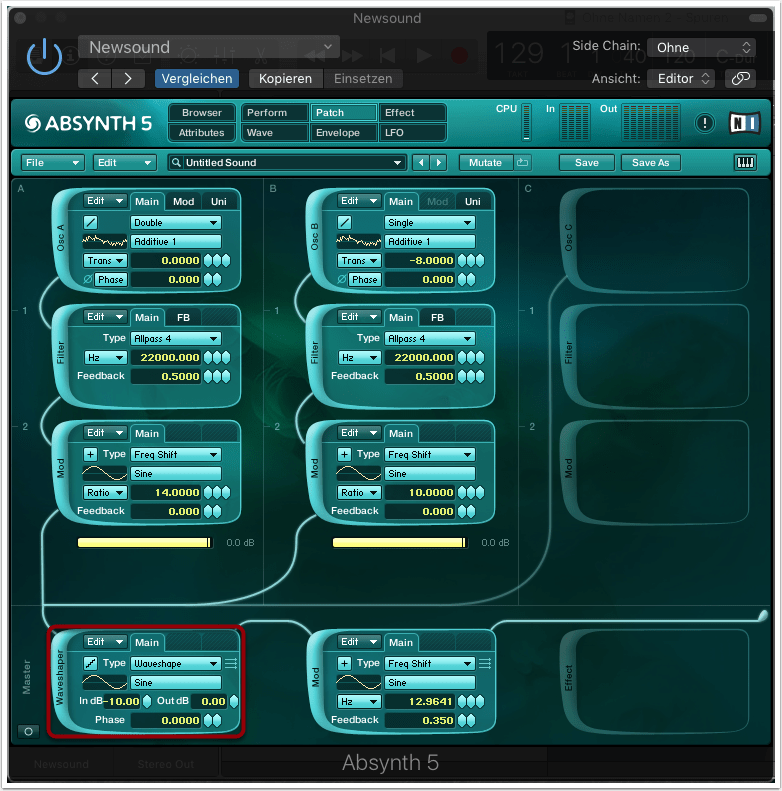The height and width of the screenshot is (791, 782).
Task: Open the Side Chain dropdown
Action: [x=701, y=47]
